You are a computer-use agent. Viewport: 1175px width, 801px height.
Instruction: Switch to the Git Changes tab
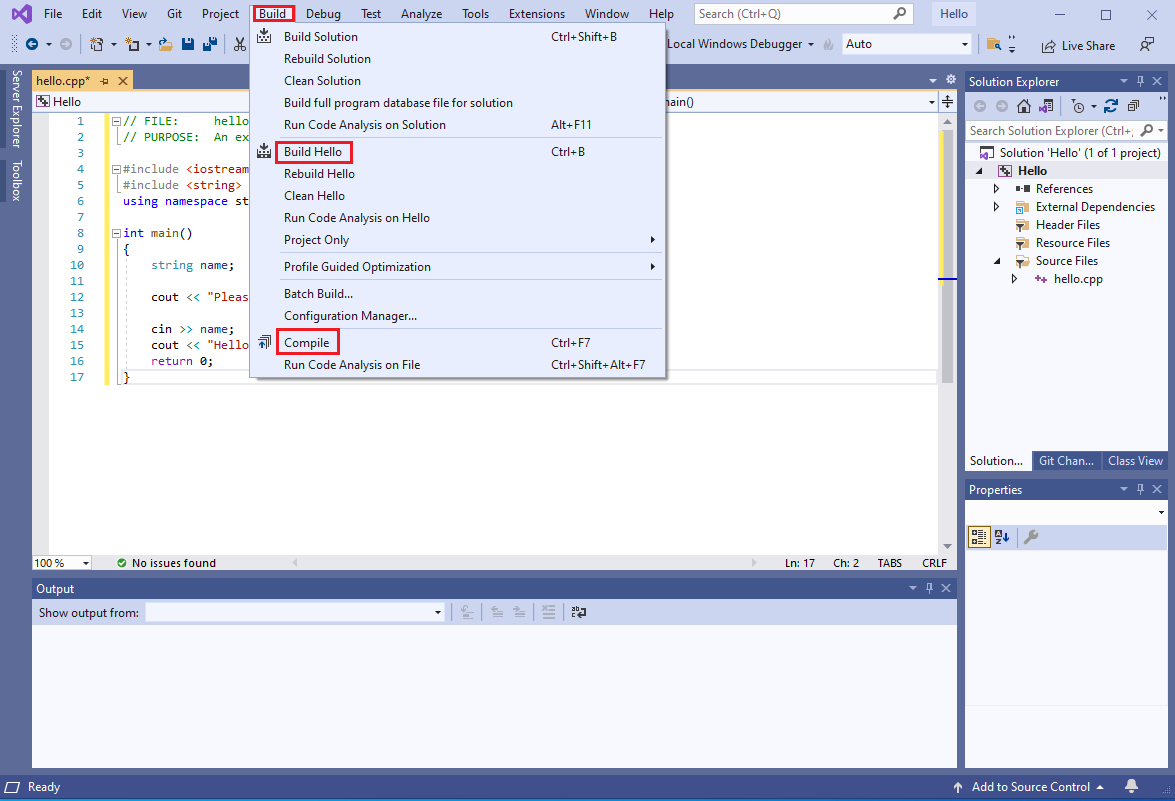pyautogui.click(x=1066, y=461)
